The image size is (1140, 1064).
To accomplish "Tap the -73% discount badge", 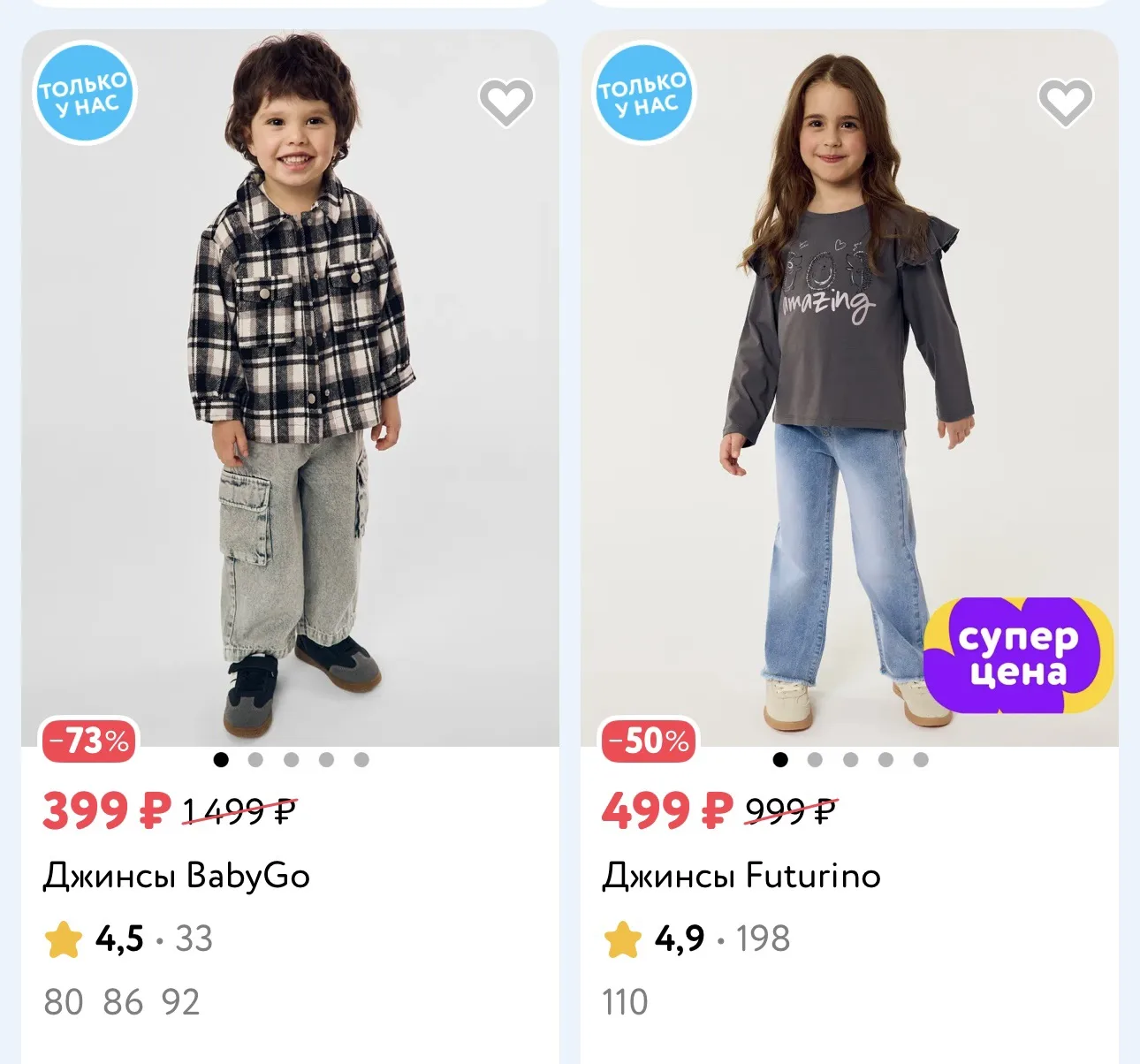I will click(89, 740).
